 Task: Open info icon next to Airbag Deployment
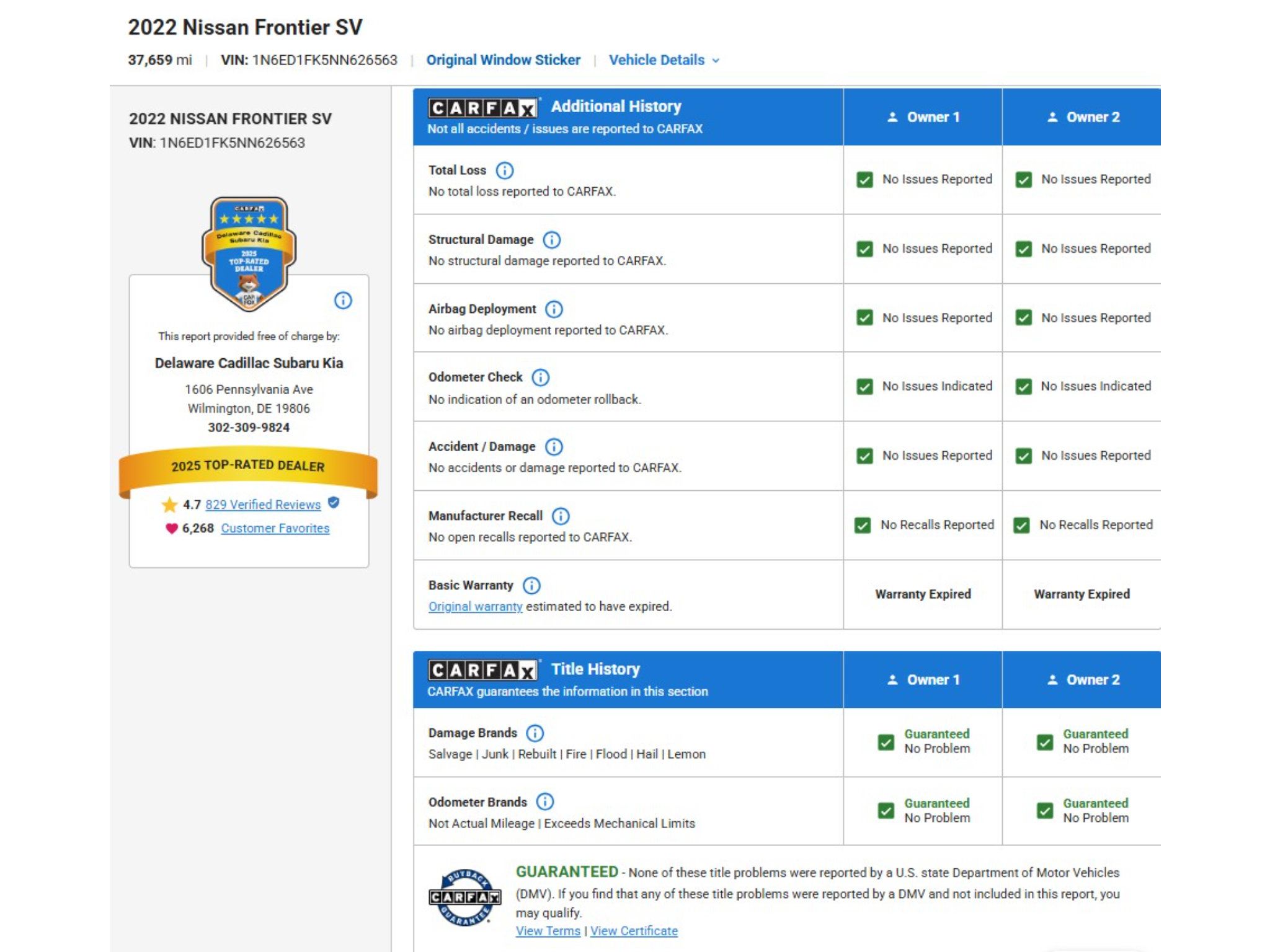click(554, 309)
